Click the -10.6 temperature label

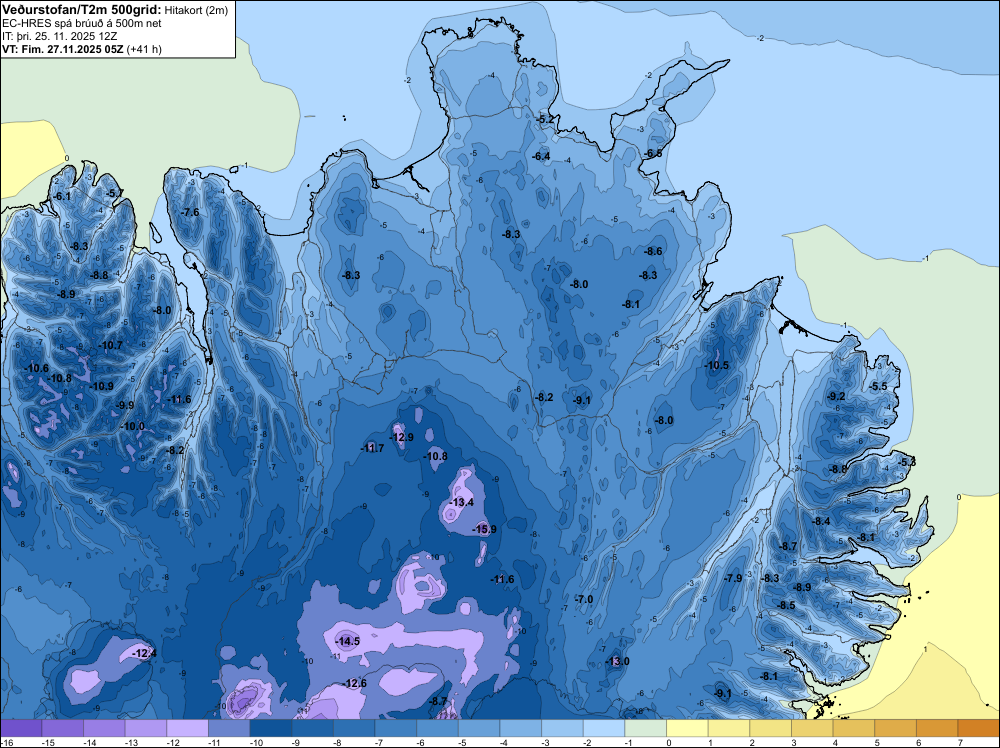click(36, 368)
